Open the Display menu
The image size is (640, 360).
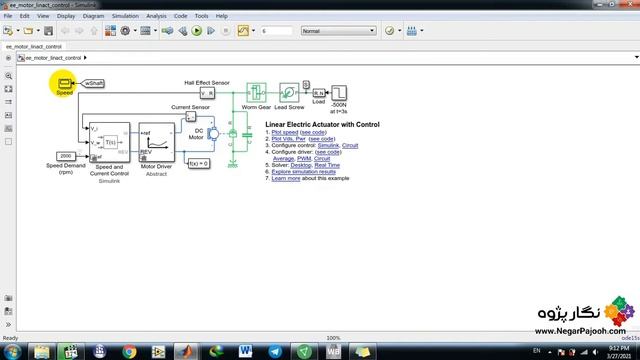66,16
